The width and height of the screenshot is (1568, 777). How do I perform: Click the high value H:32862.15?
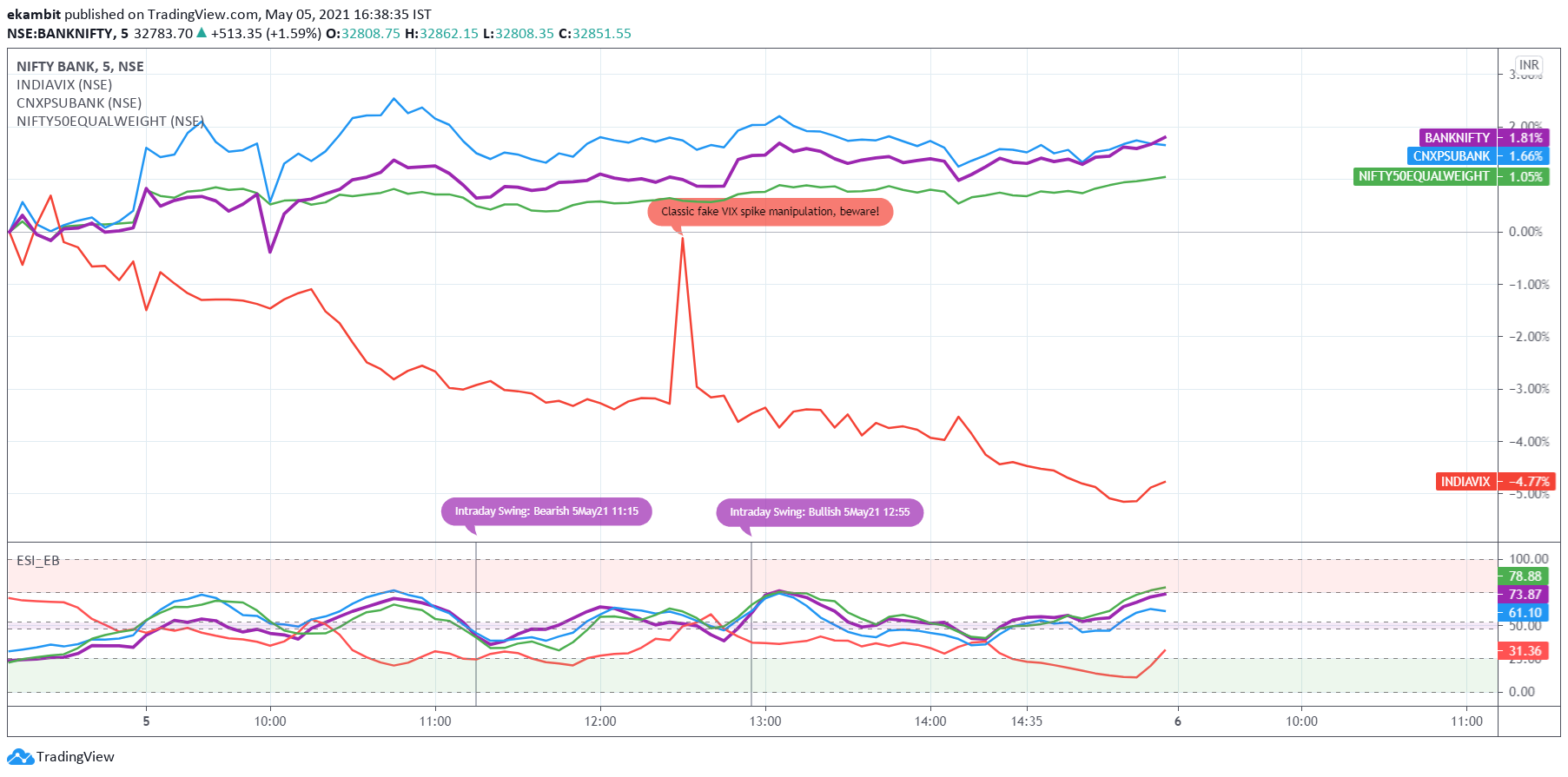click(x=442, y=34)
